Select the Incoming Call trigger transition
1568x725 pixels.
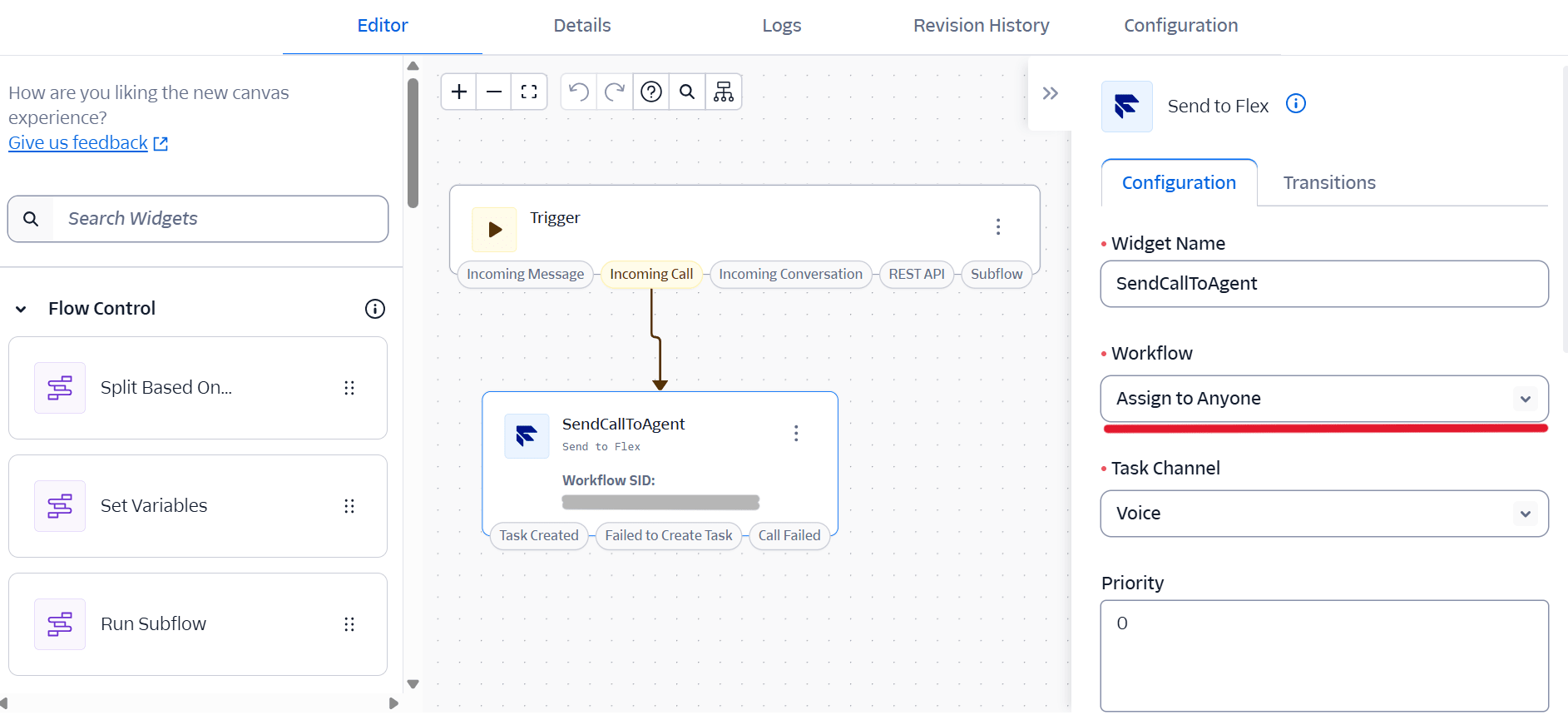[x=651, y=274]
